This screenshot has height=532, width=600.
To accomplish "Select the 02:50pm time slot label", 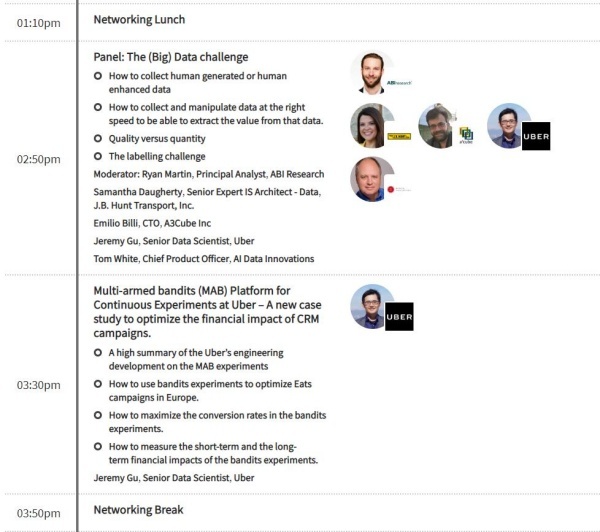I will [x=39, y=159].
